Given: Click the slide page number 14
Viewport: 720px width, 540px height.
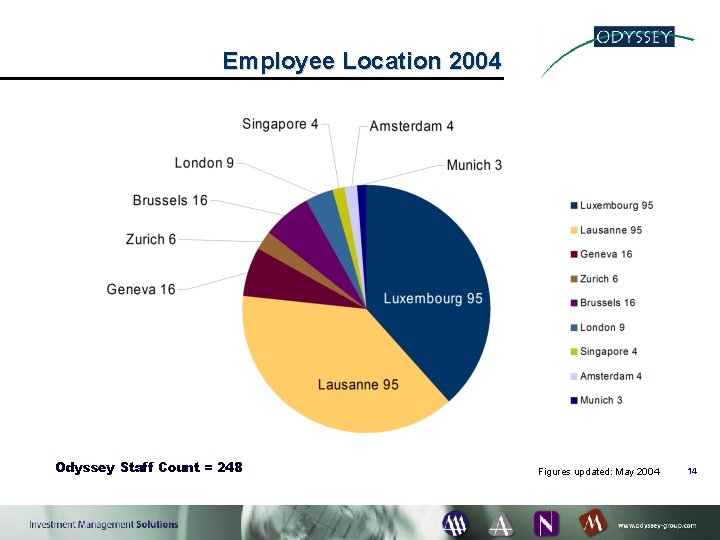Looking at the screenshot, I should coord(692,471).
